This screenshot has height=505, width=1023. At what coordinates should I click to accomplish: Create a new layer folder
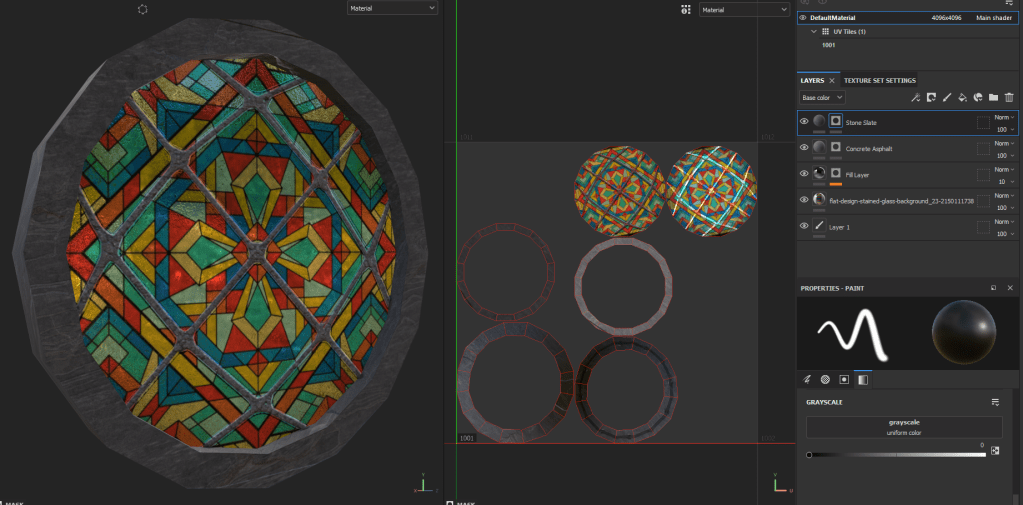[993, 98]
